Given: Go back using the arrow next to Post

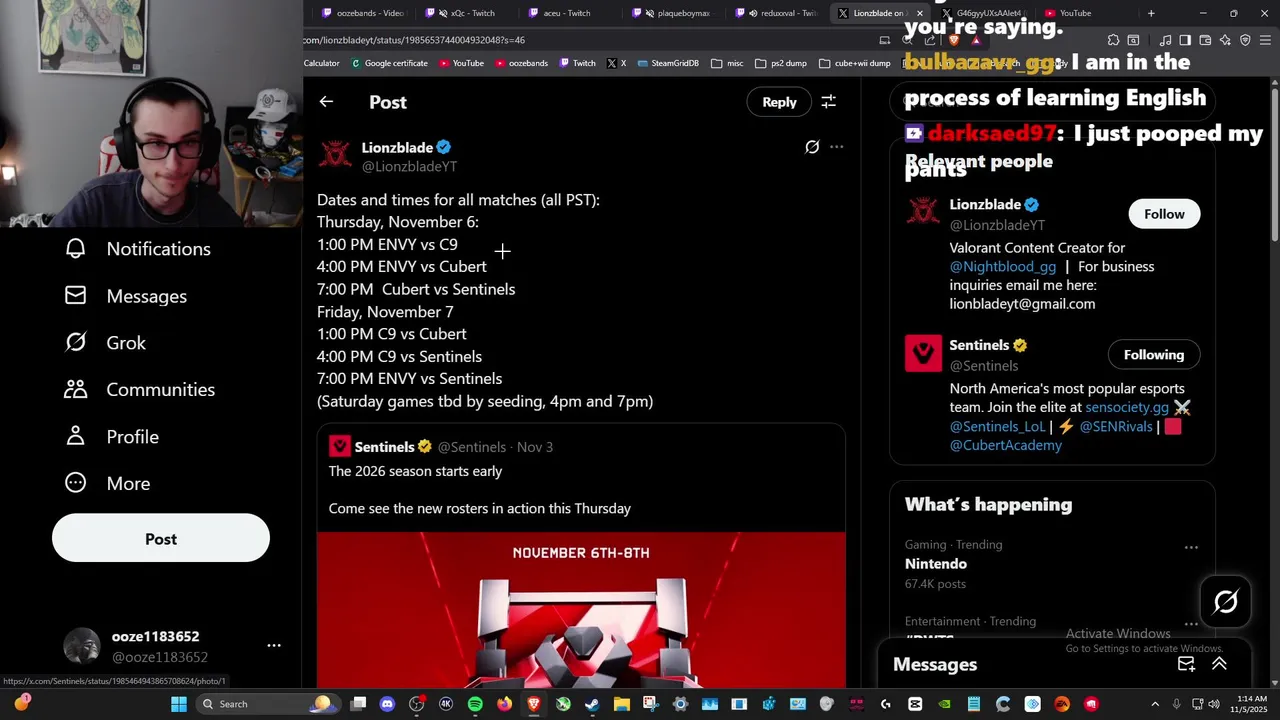Looking at the screenshot, I should [x=326, y=102].
